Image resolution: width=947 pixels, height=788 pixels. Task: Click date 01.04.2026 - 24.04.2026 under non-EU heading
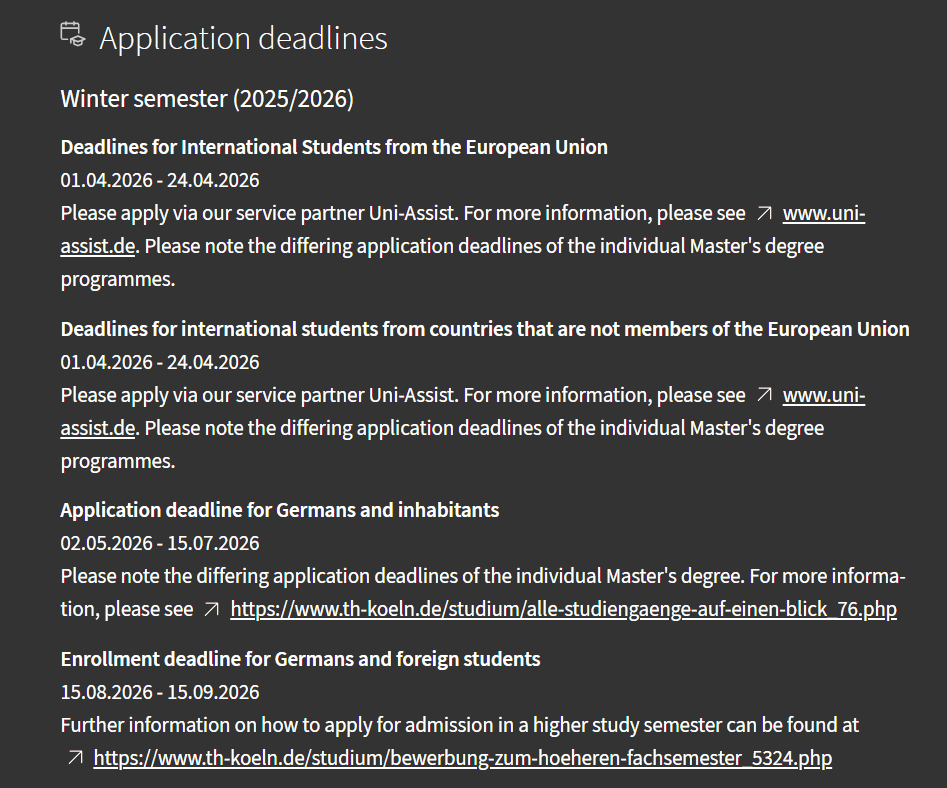[160, 362]
